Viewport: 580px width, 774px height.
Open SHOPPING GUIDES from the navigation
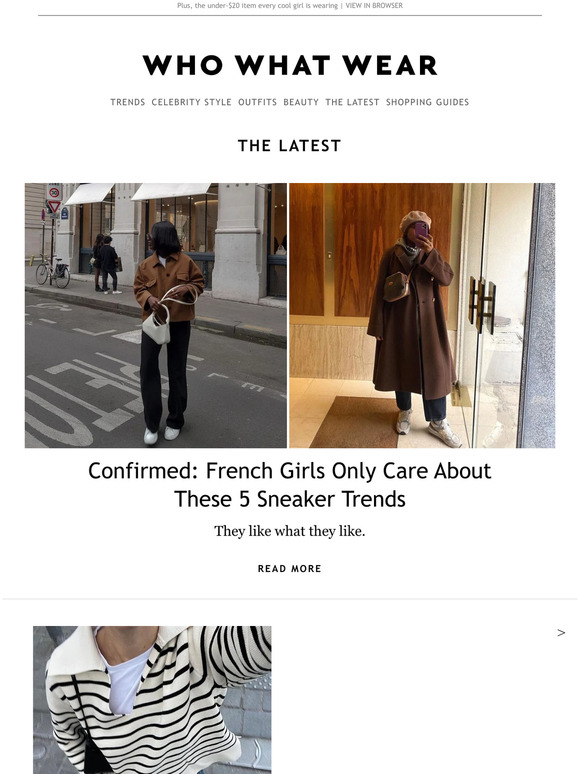tap(427, 102)
